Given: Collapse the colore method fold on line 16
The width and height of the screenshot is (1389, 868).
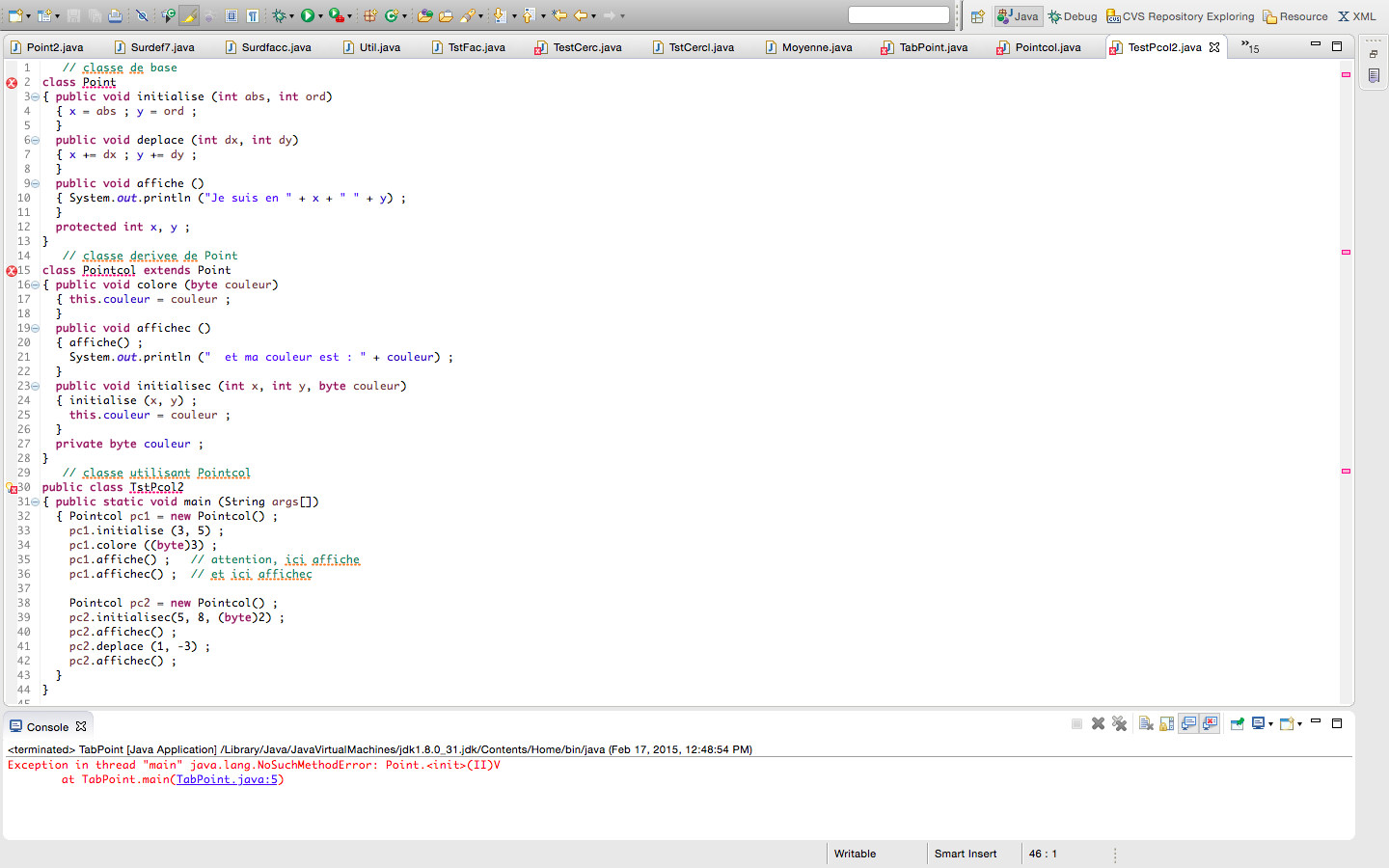Looking at the screenshot, I should 36,285.
